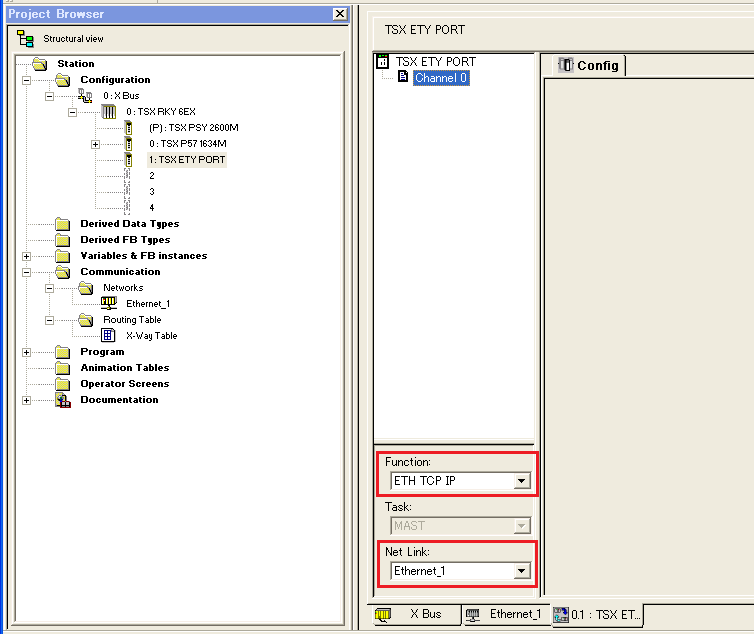Open the disabled Task MAST dropdown
Screen dimensions: 754x634
(520, 526)
